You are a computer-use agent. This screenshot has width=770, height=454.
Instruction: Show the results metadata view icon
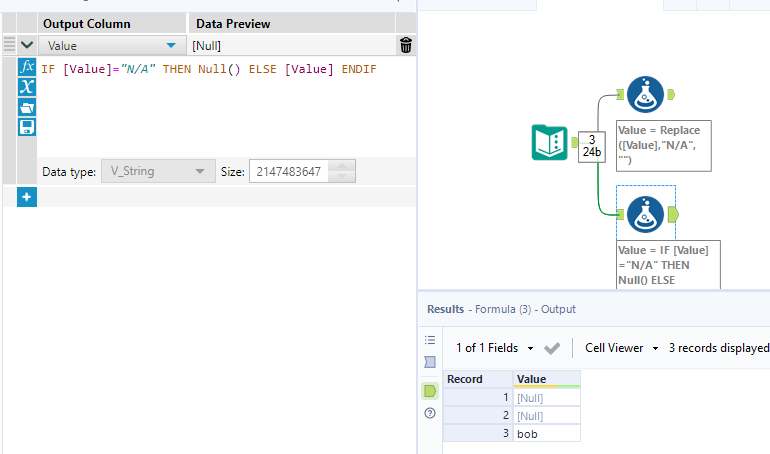point(430,361)
